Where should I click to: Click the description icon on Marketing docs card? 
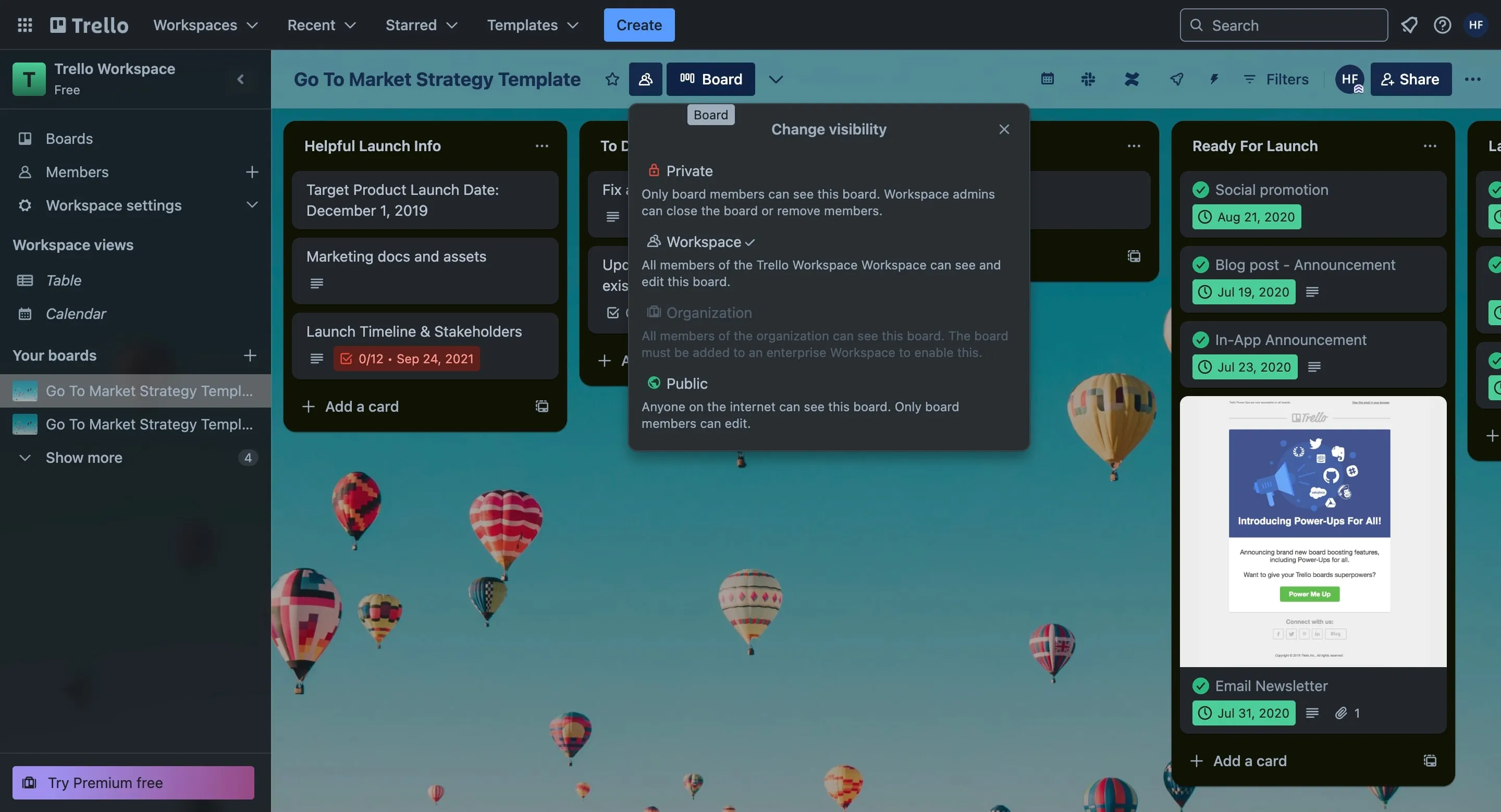click(316, 284)
